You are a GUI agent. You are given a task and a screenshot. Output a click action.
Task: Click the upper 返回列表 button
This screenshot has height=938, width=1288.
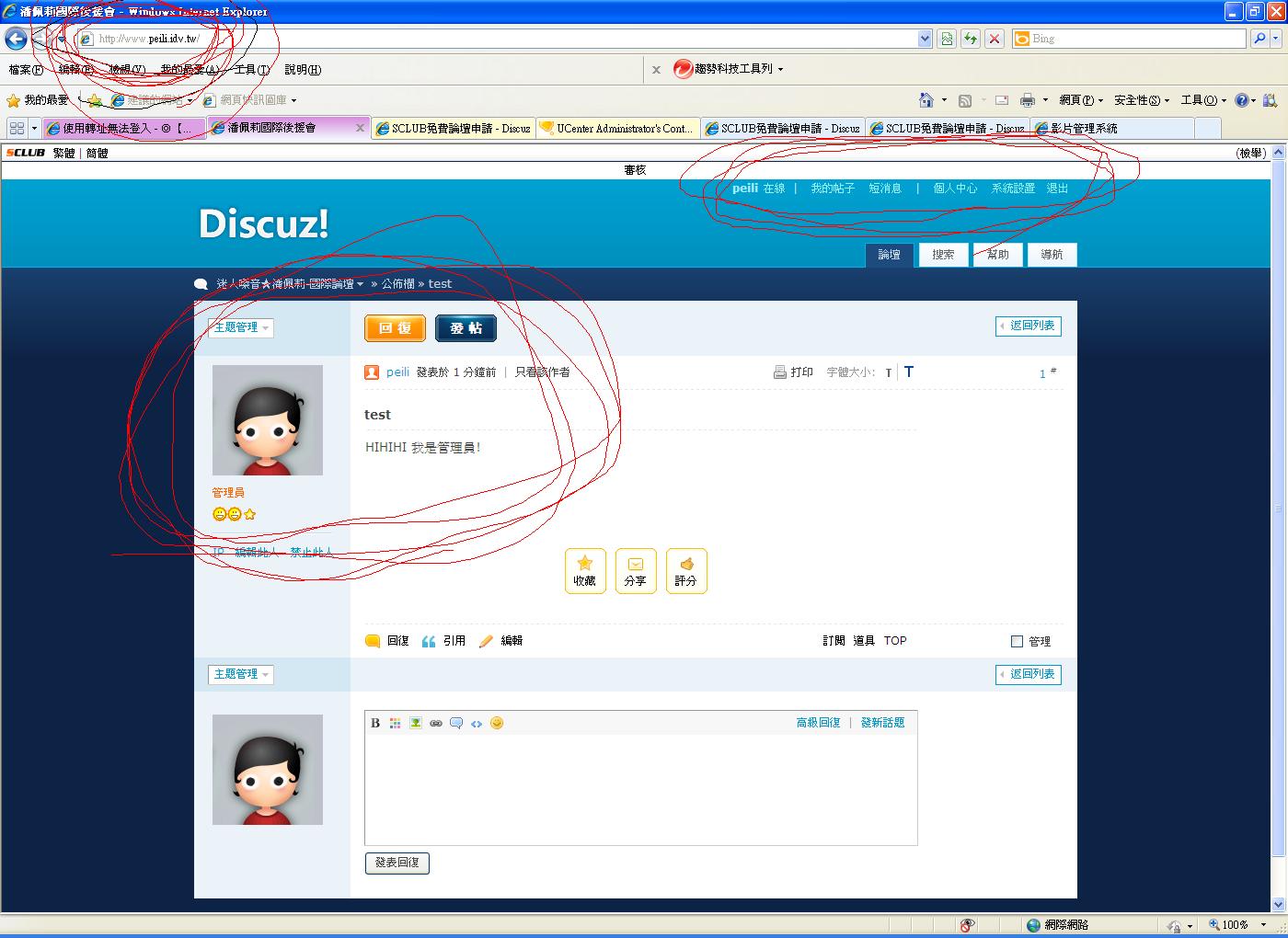(x=1029, y=326)
